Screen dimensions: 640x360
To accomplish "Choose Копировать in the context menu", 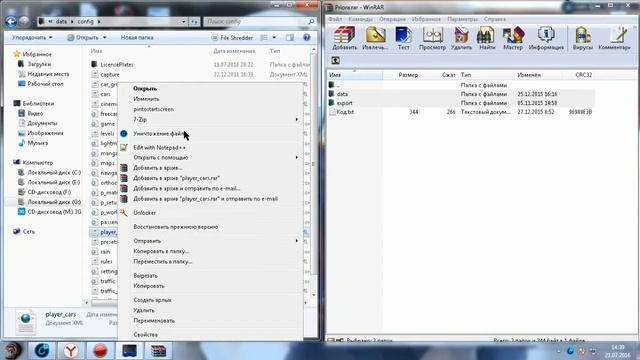I will tap(210, 286).
